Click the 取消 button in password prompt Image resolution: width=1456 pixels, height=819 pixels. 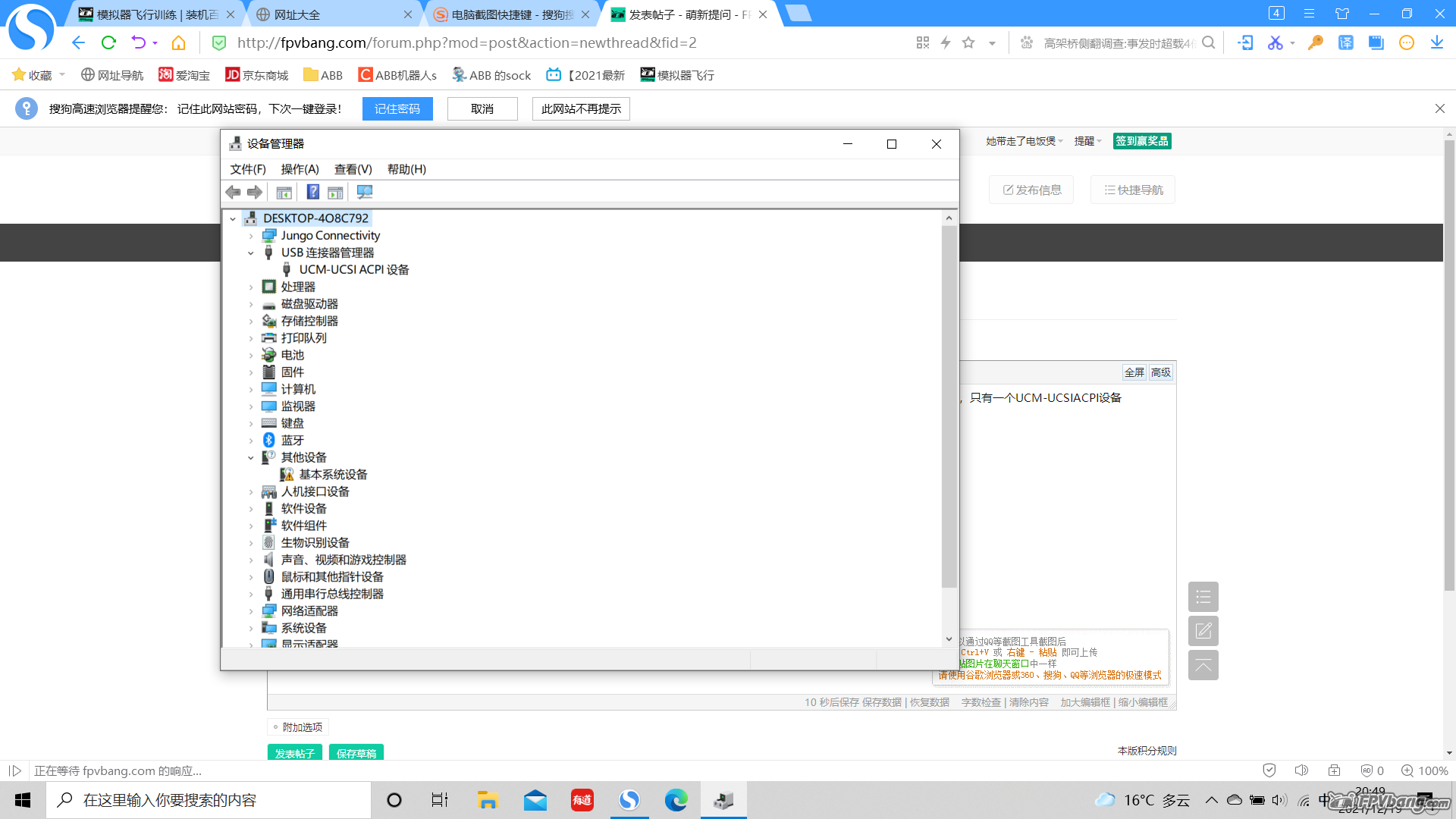point(482,108)
